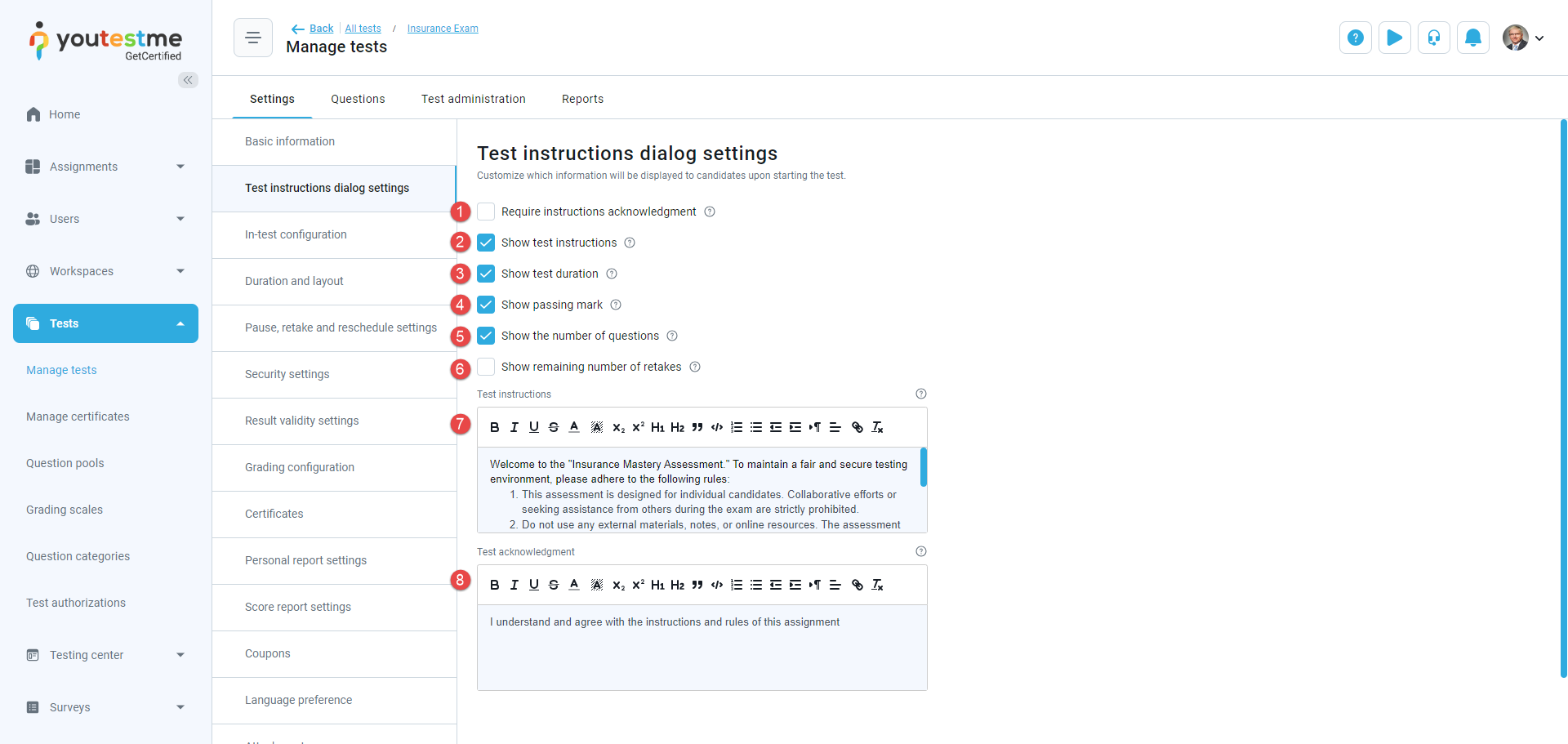Open text align dropdown in Test instructions editor

pos(835,427)
